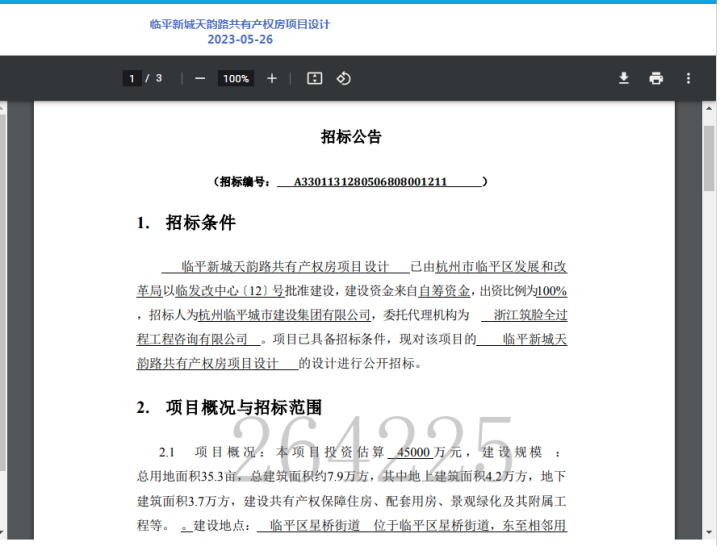Click the text 100% funding ratio
720x546 pixels.
tap(551, 291)
